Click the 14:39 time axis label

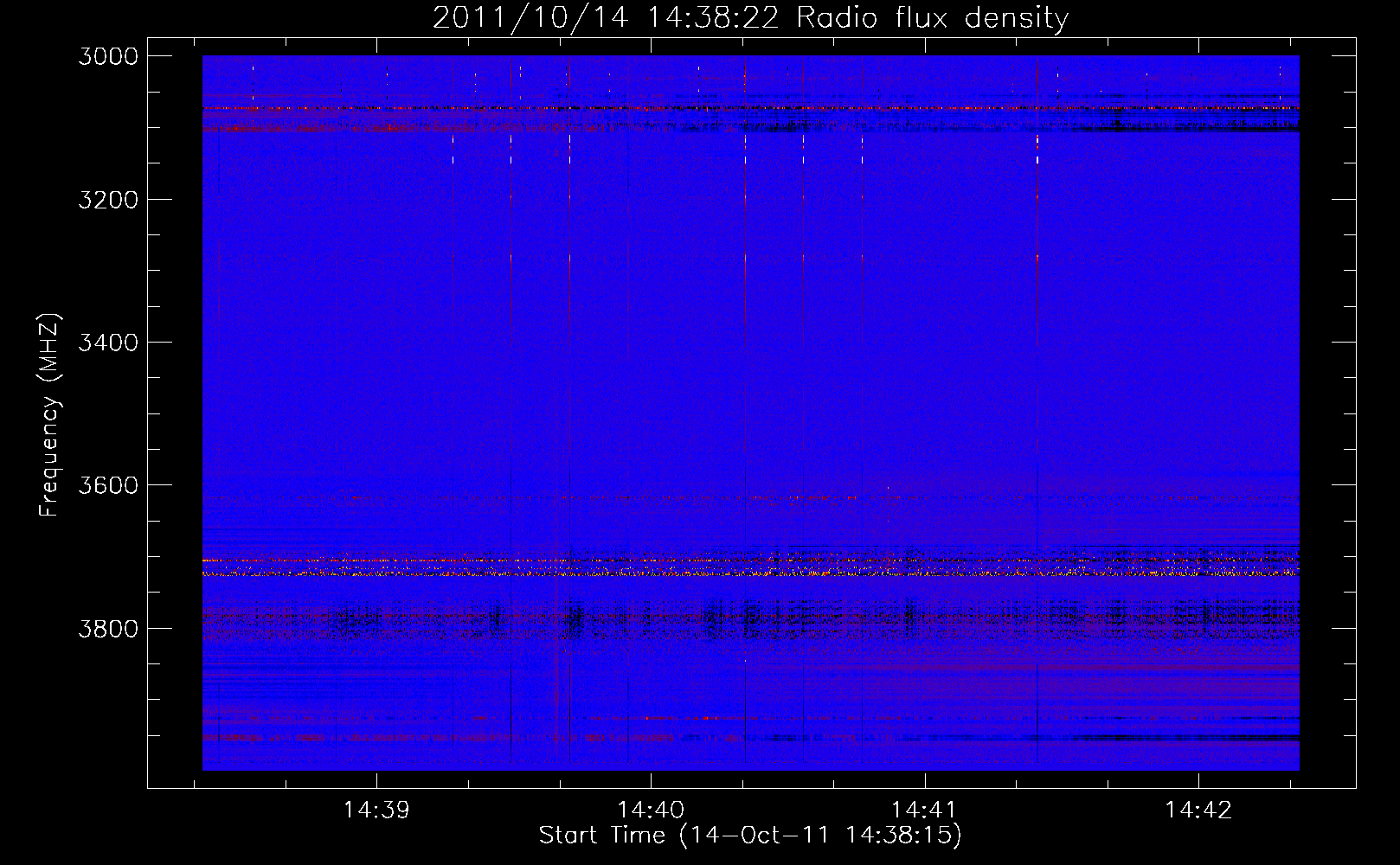[376, 811]
